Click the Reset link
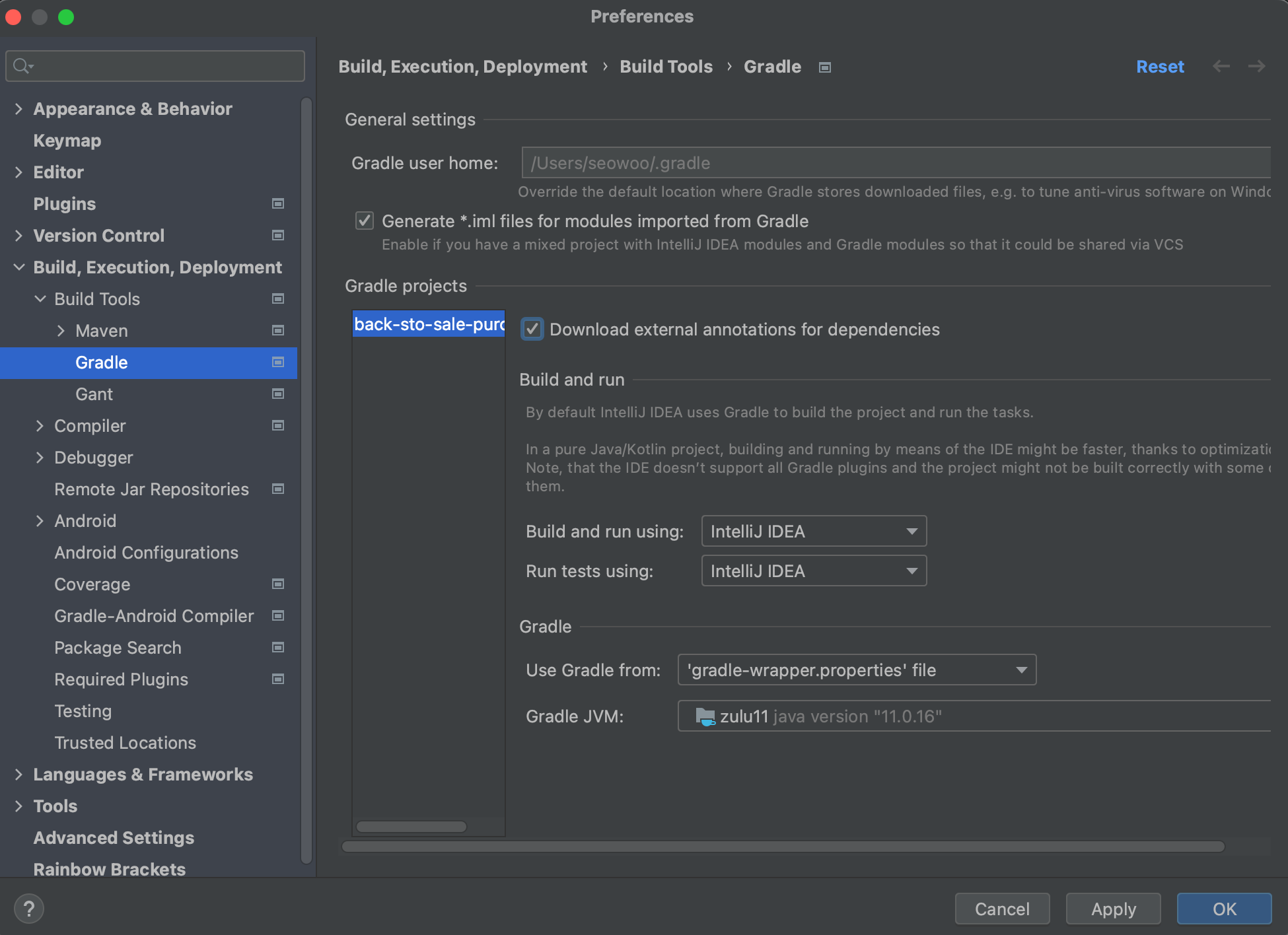The height and width of the screenshot is (935, 1288). pos(1159,66)
